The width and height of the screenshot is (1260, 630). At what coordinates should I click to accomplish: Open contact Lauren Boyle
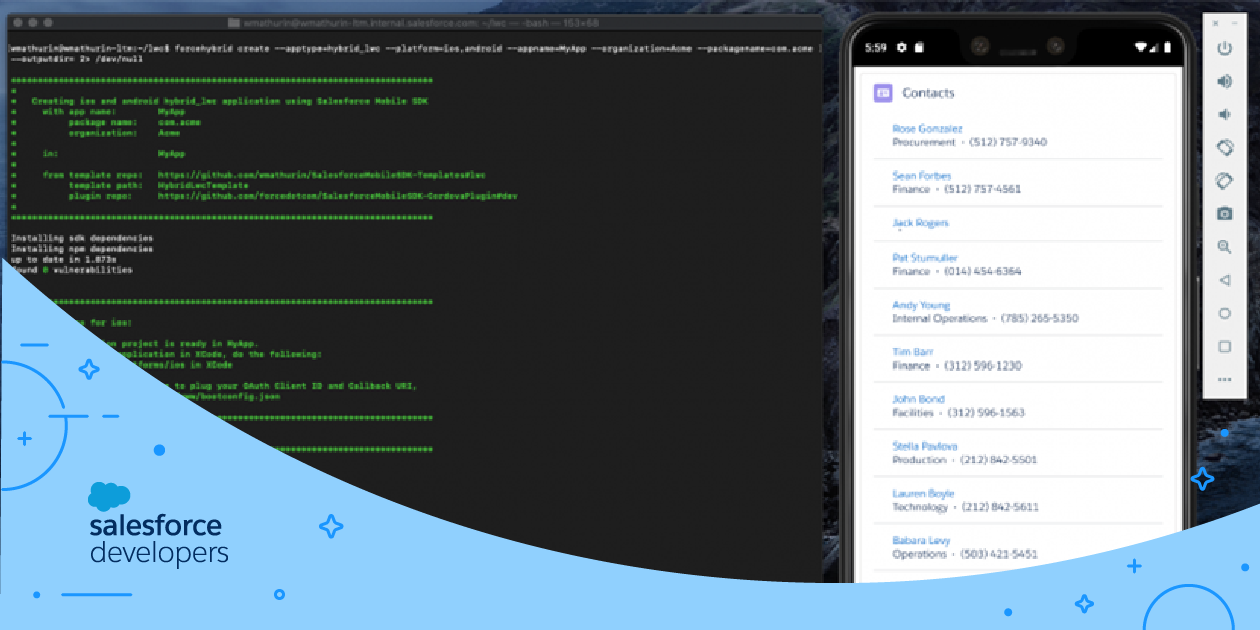(923, 494)
